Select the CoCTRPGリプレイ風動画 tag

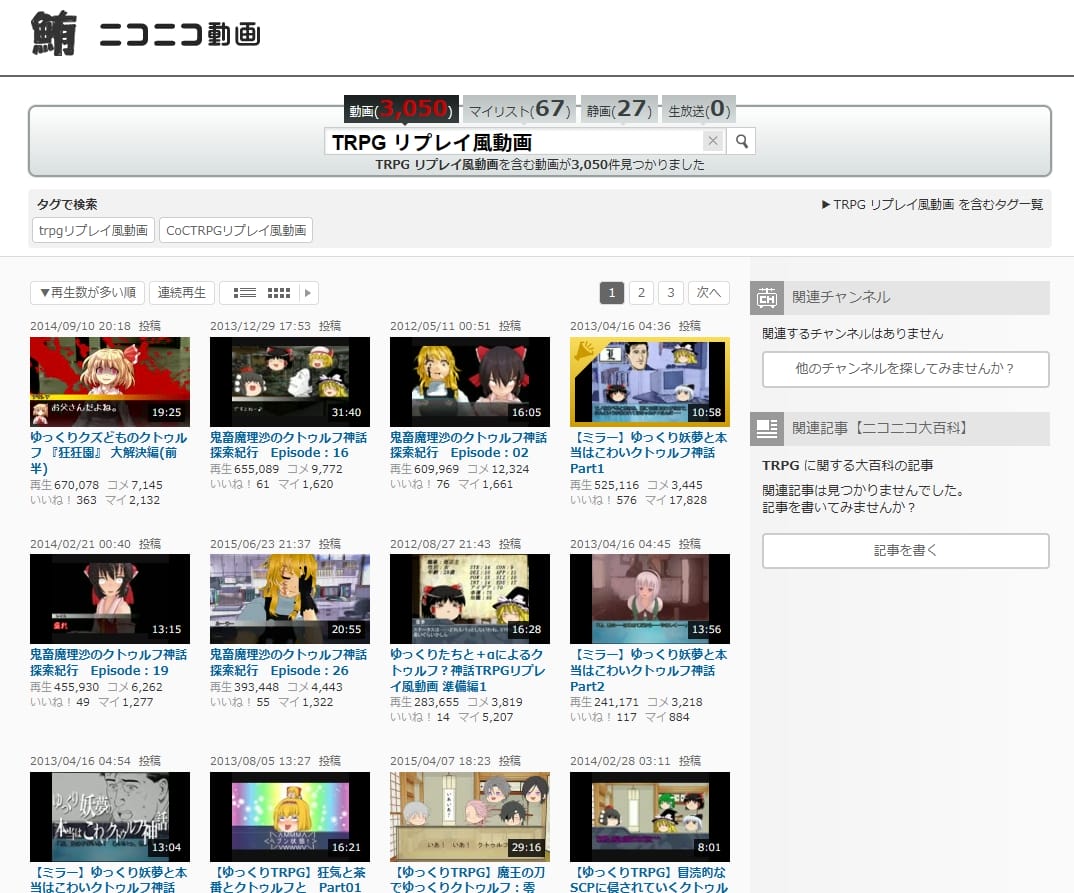tap(236, 231)
